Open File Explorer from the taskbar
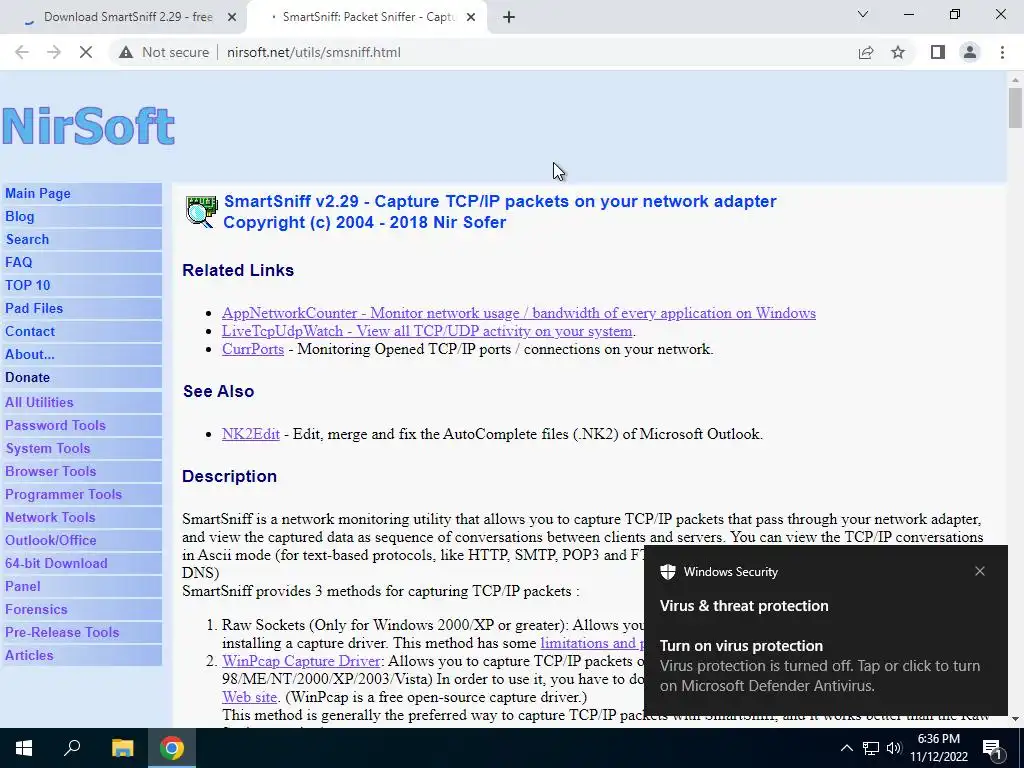Screen dimensions: 1024x768 click(x=122, y=748)
